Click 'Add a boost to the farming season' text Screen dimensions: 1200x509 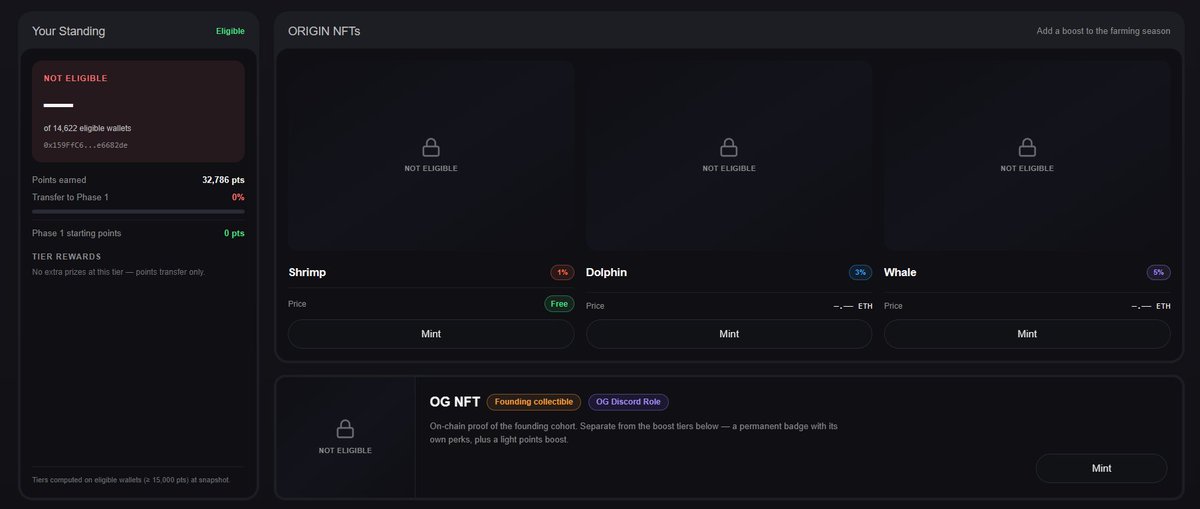point(1103,31)
